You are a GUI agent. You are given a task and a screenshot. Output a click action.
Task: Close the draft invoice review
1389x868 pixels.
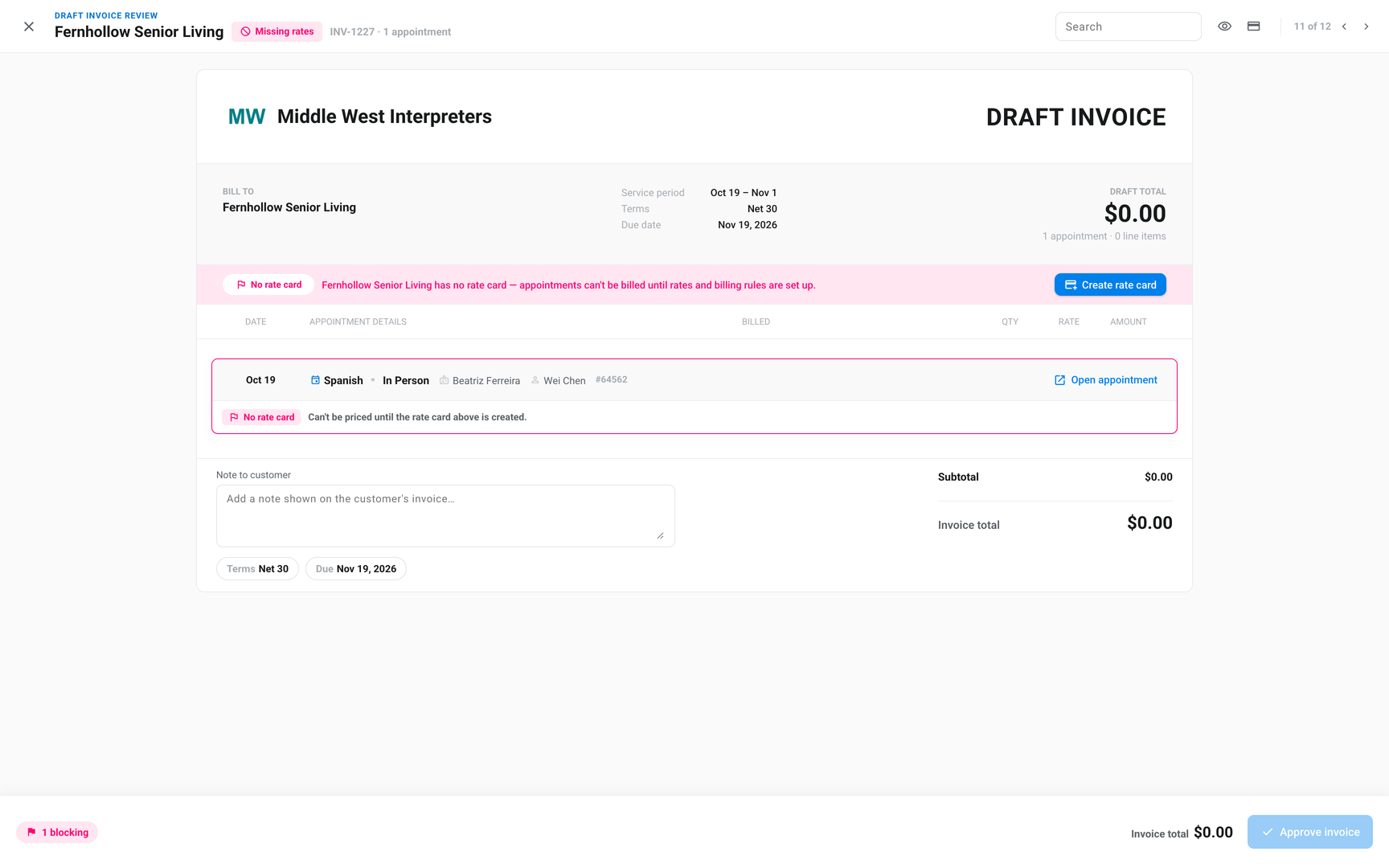[x=29, y=27]
